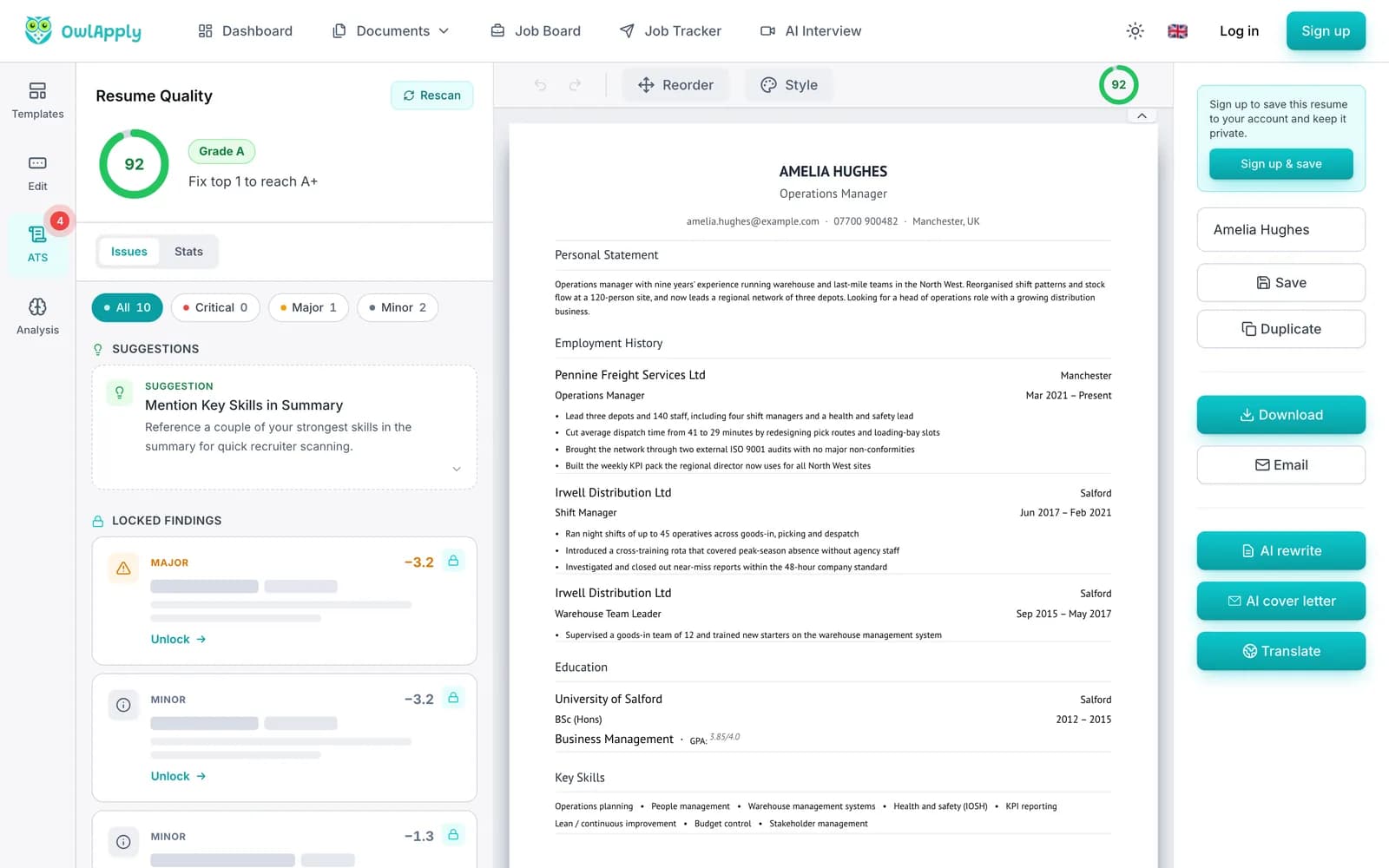Click the AI rewrite button
1389x868 pixels.
pos(1280,551)
